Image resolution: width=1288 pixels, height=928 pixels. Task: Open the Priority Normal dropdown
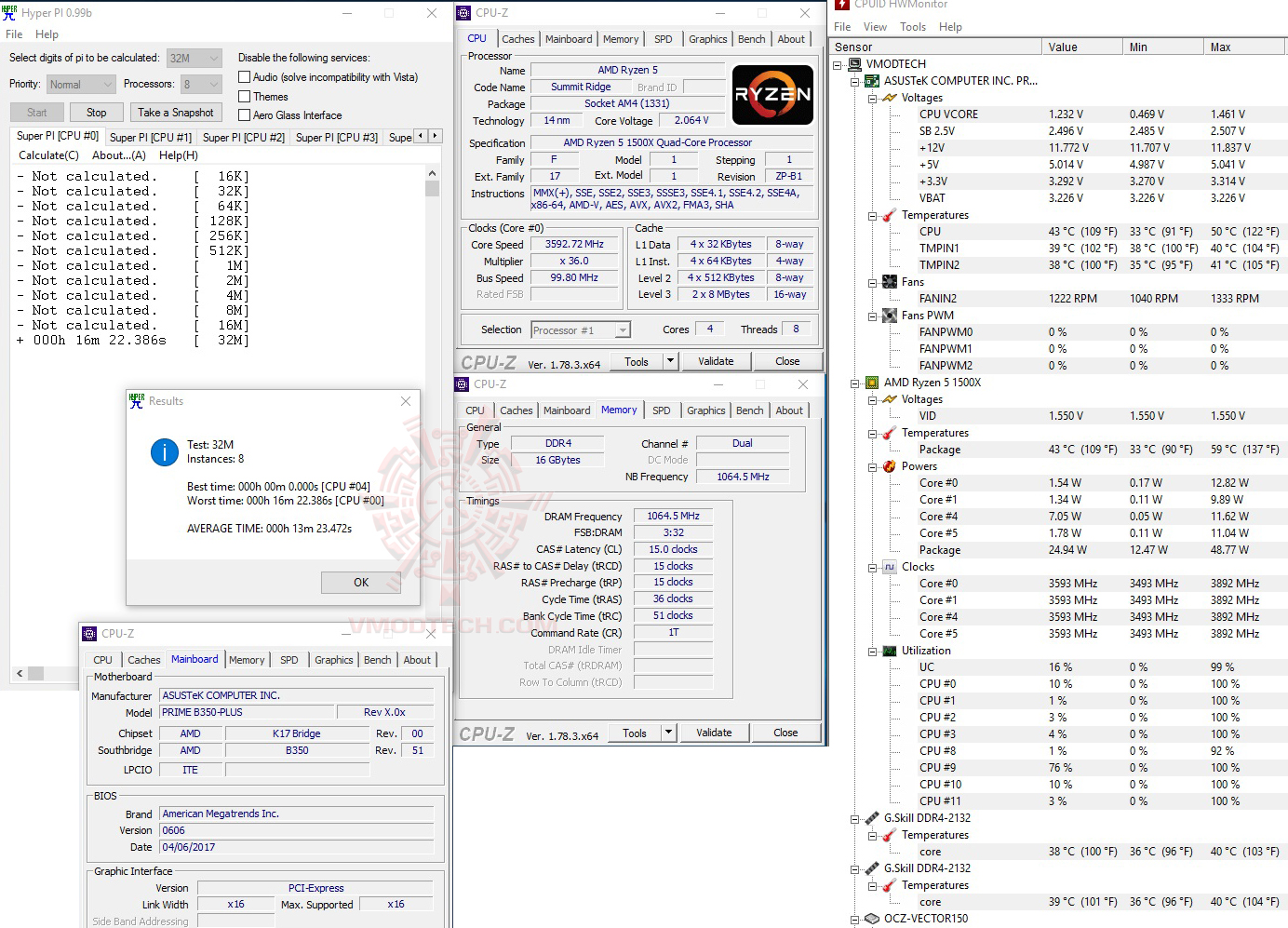pyautogui.click(x=81, y=84)
